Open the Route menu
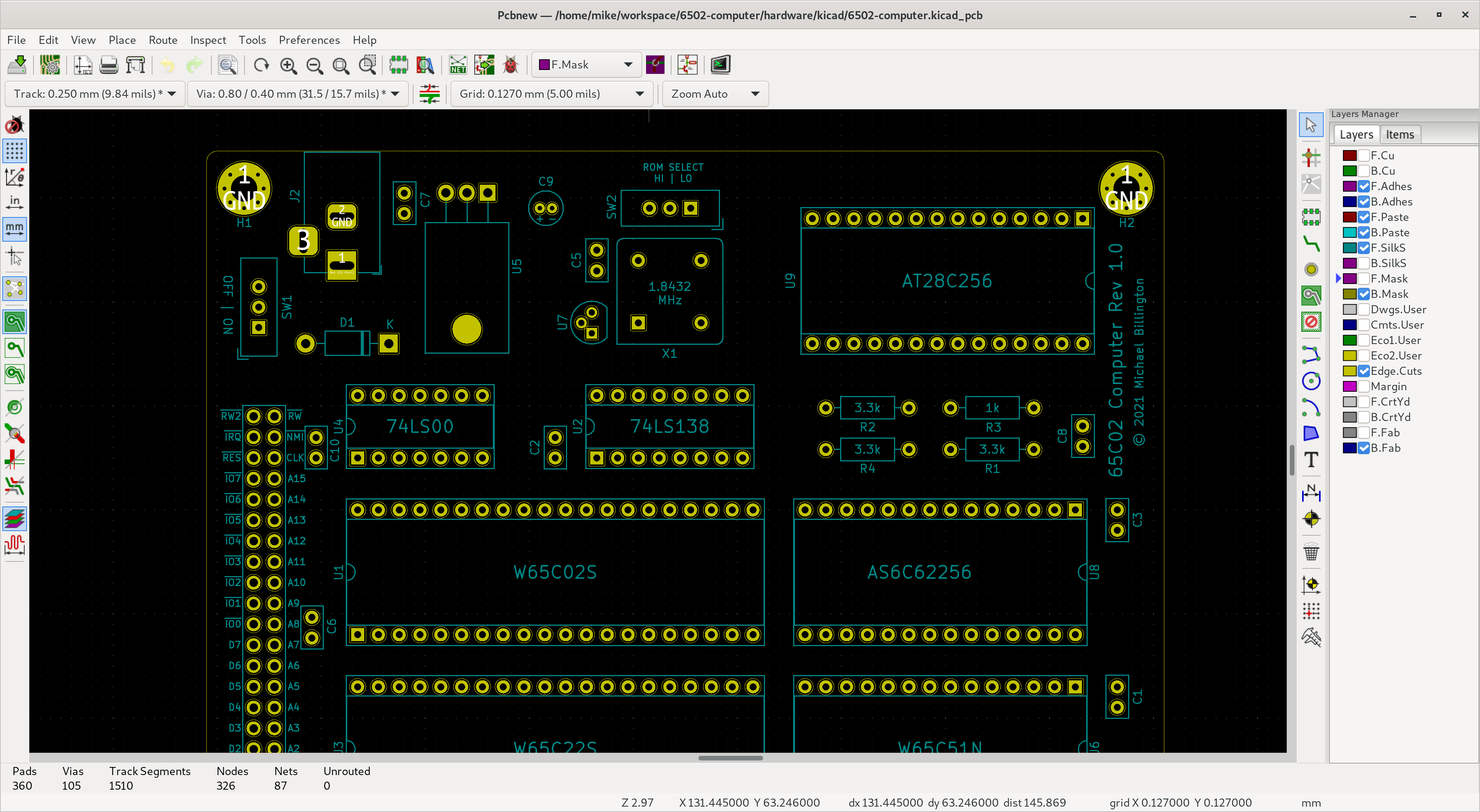1480x812 pixels. click(x=162, y=40)
